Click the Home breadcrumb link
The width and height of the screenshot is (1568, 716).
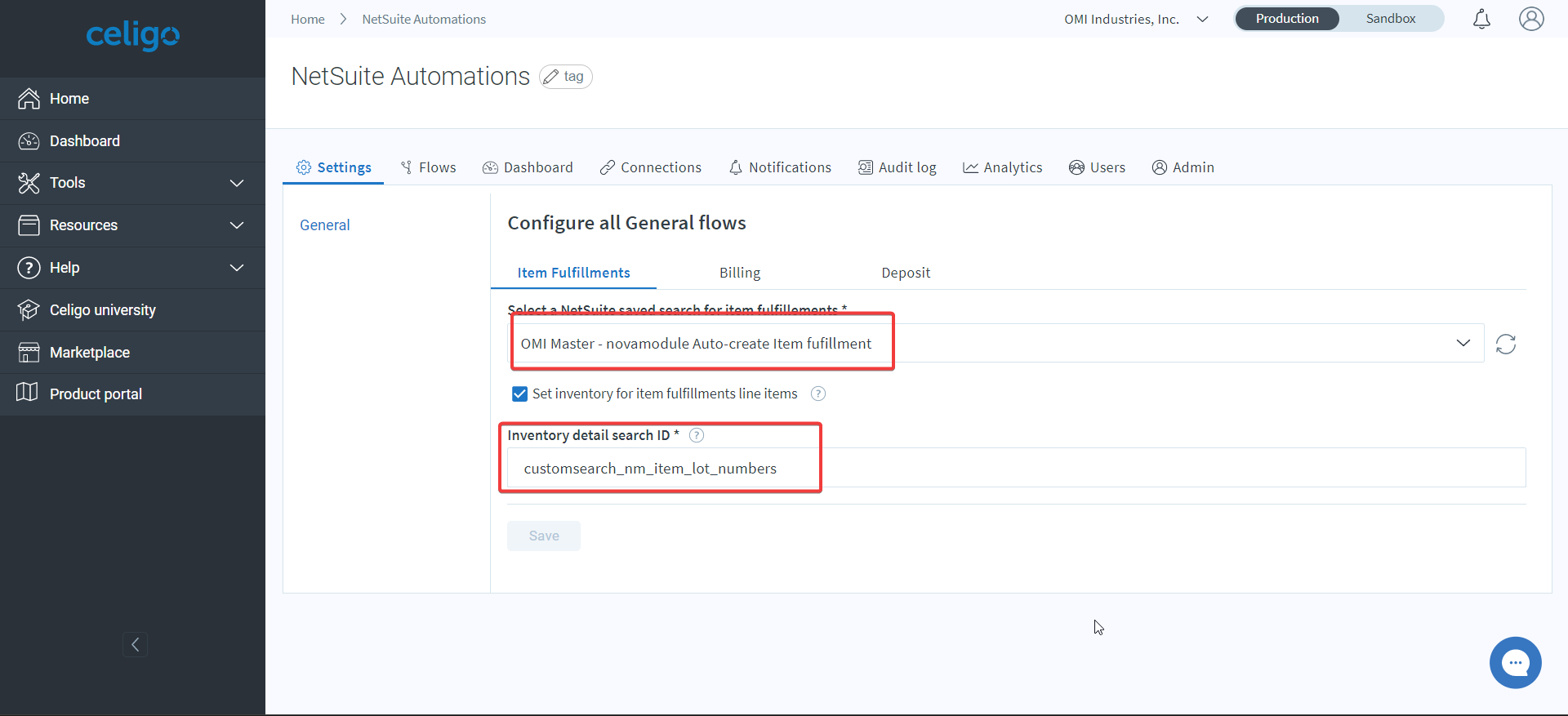coord(308,19)
